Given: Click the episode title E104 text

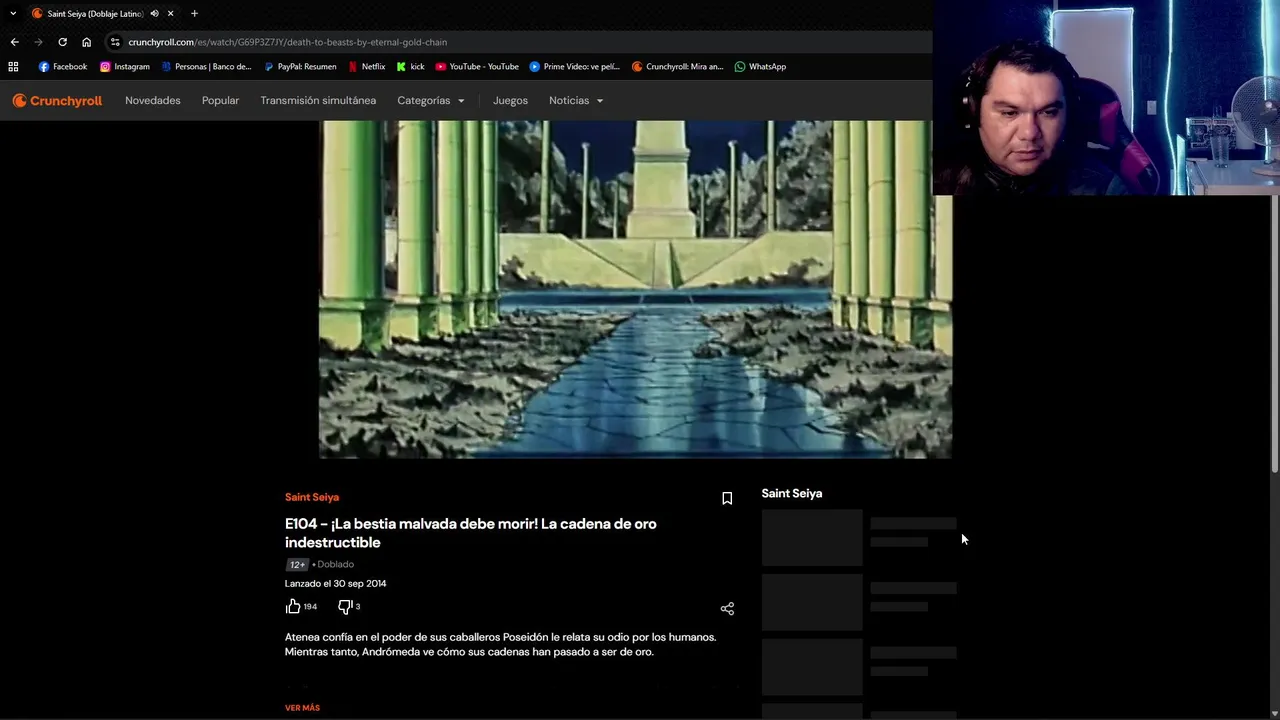Looking at the screenshot, I should (470, 533).
